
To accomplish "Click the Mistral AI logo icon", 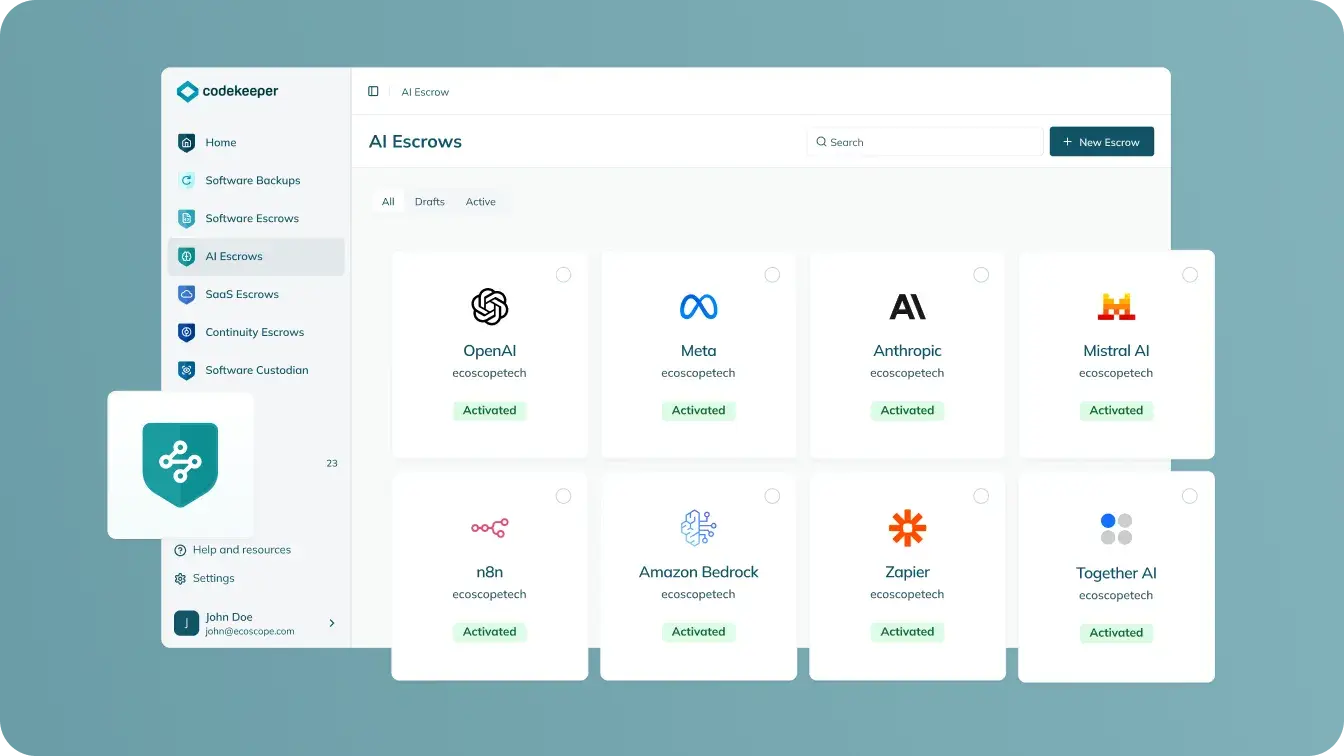I will 1116,306.
